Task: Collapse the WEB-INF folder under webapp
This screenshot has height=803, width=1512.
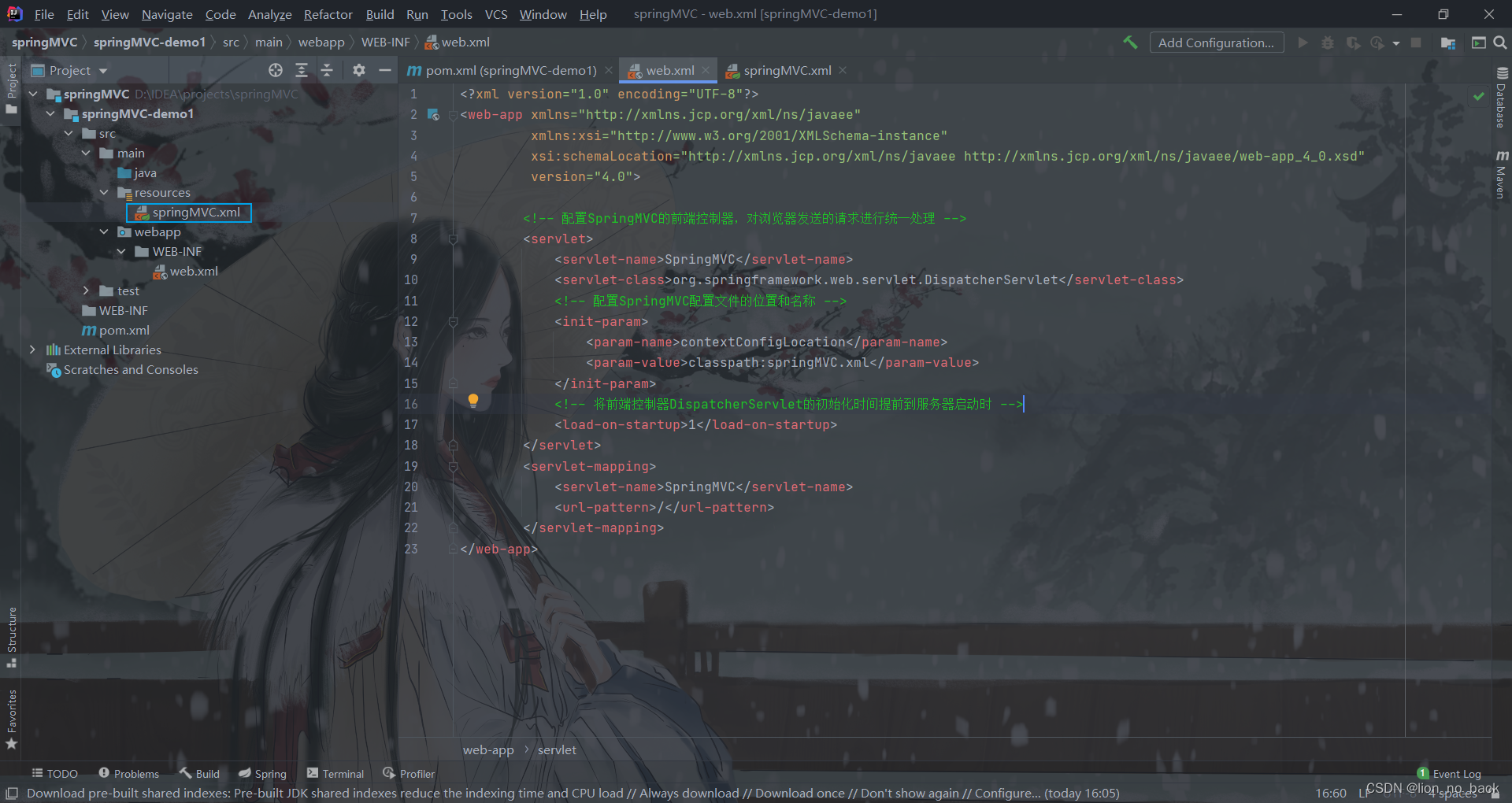Action: coord(121,251)
